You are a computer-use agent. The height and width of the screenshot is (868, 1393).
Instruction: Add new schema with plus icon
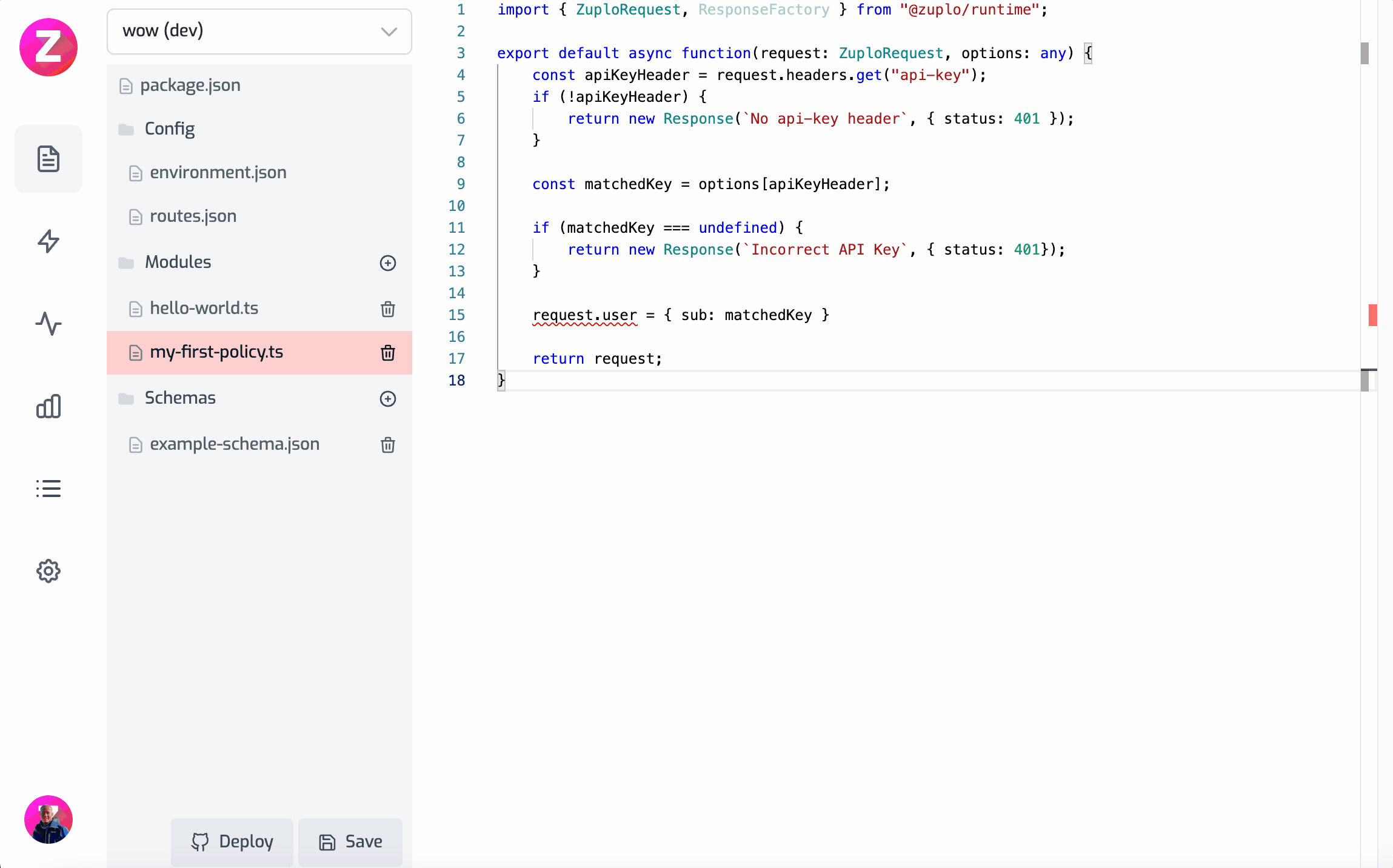click(x=388, y=399)
